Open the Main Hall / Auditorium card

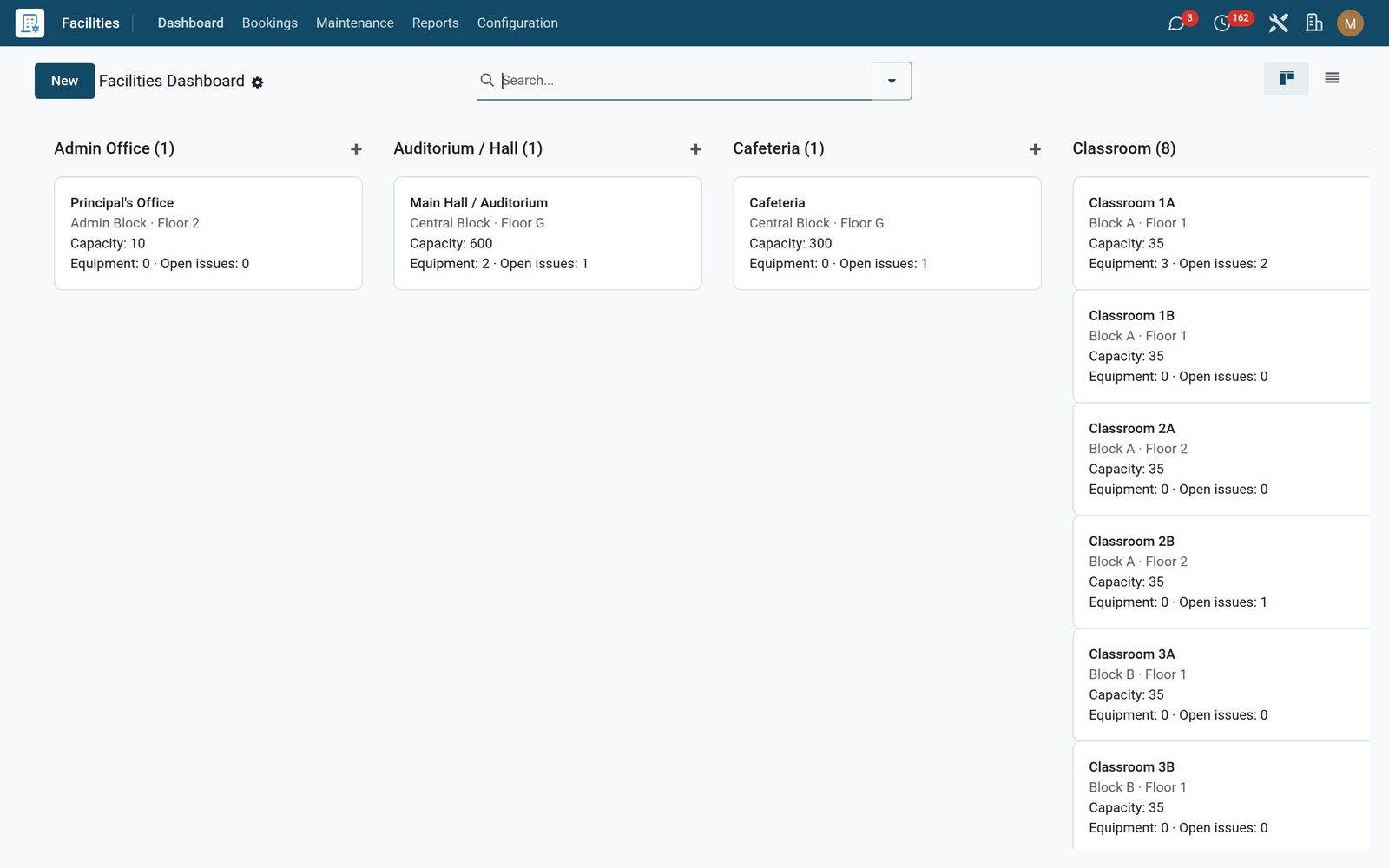(548, 233)
